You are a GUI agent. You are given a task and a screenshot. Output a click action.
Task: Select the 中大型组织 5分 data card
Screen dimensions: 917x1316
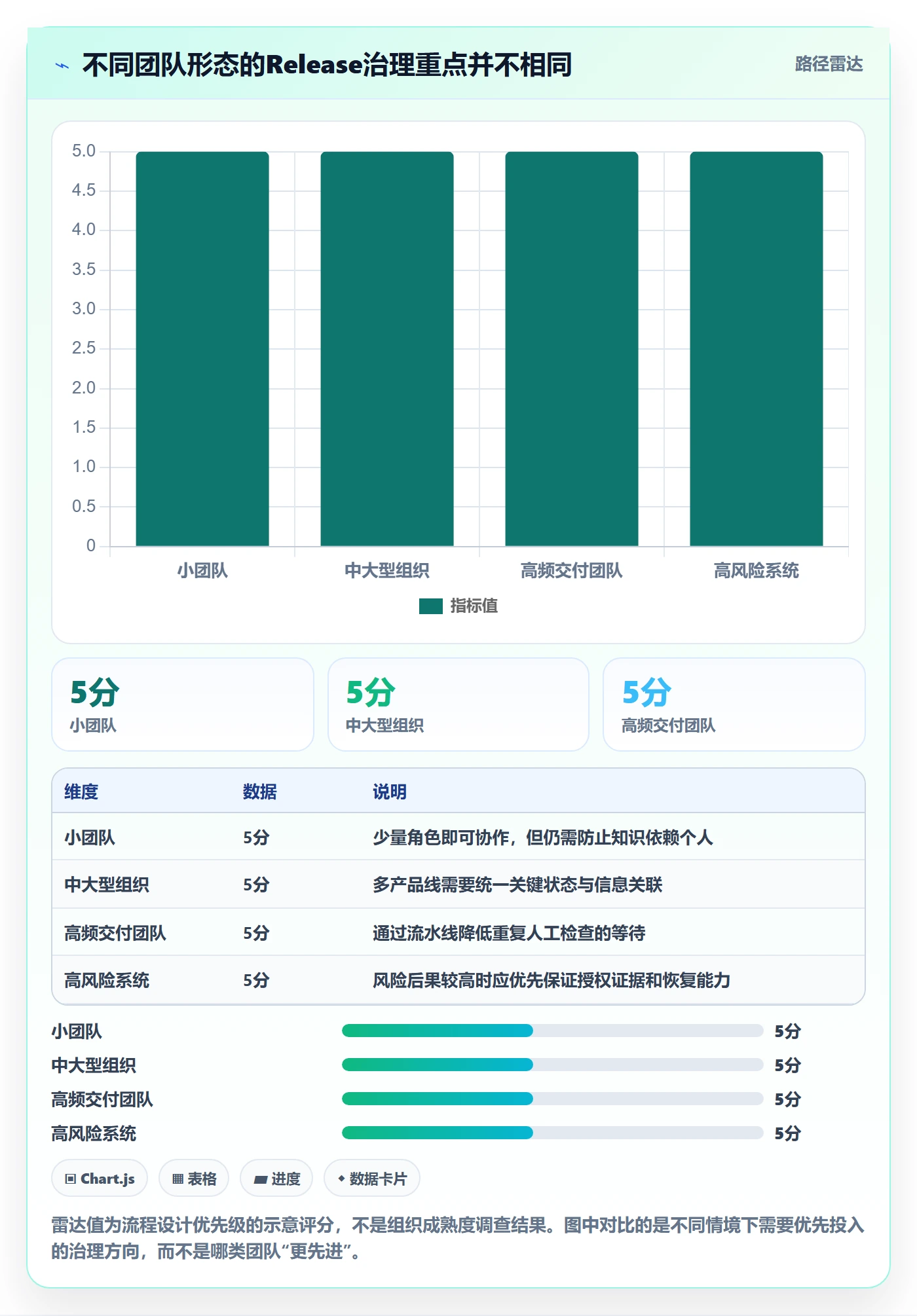click(x=458, y=704)
